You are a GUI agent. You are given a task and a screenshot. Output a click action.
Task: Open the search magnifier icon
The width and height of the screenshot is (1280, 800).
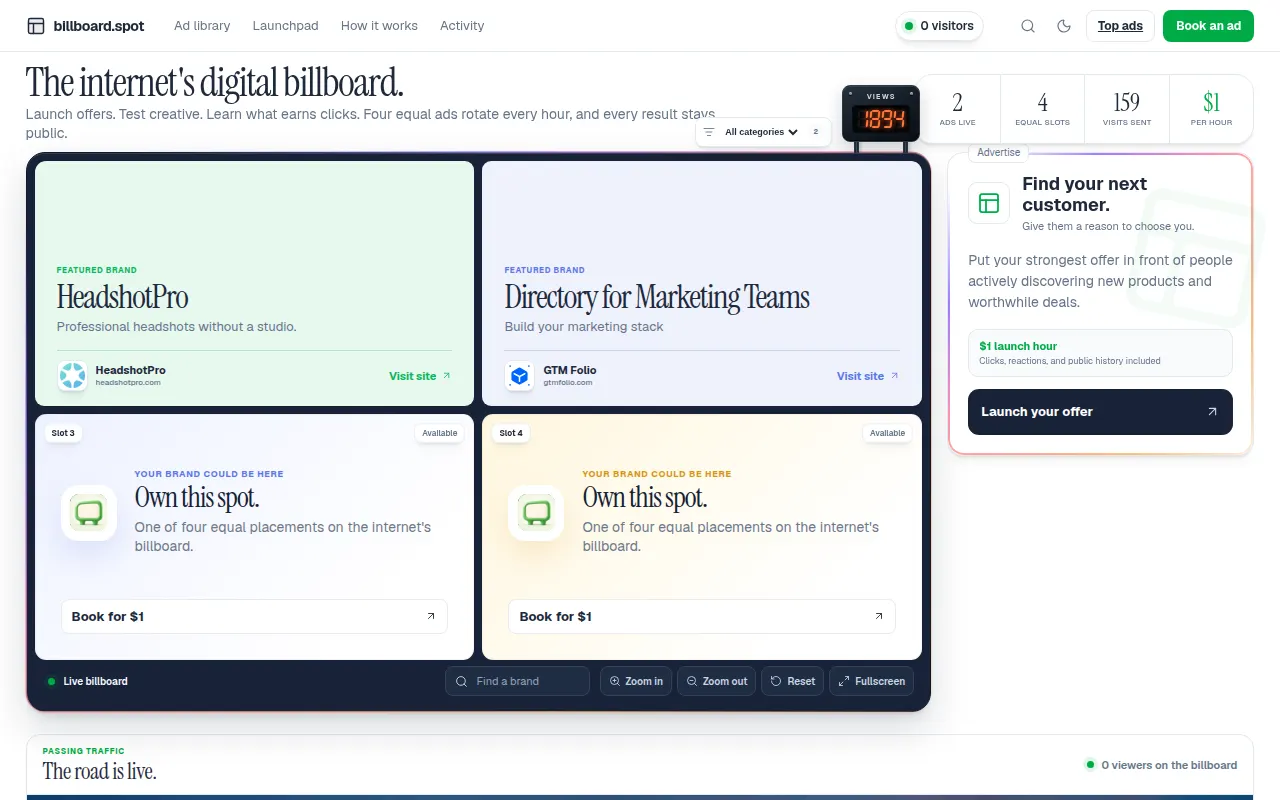click(x=1028, y=26)
